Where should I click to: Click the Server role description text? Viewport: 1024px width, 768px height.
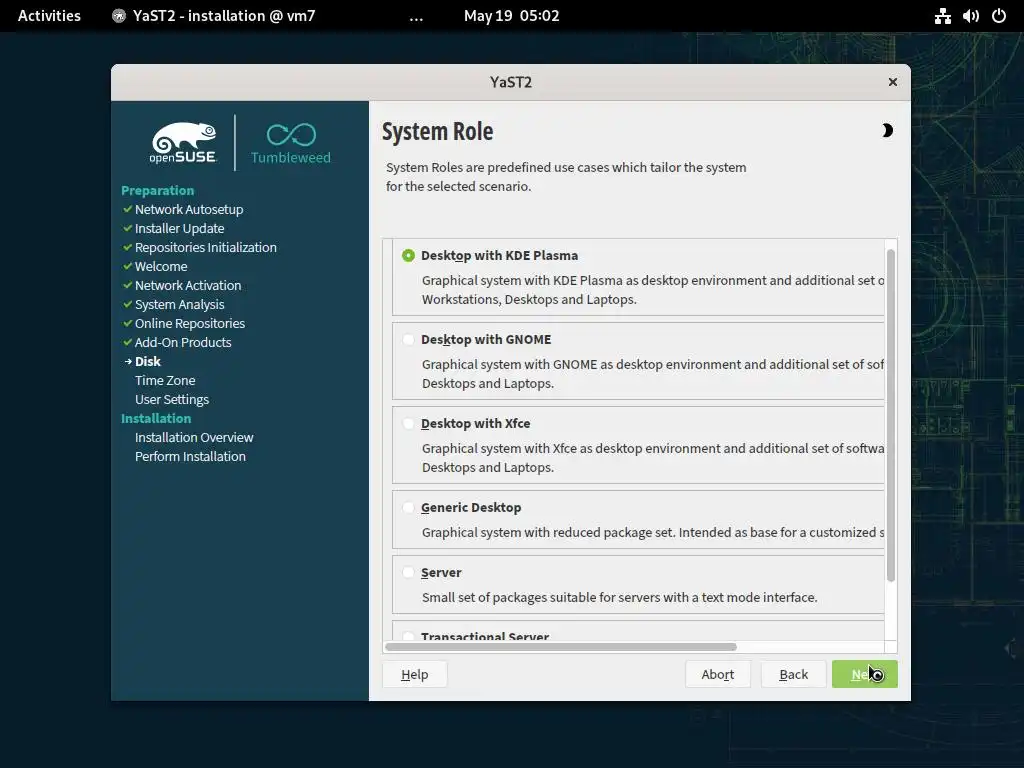[620, 598]
